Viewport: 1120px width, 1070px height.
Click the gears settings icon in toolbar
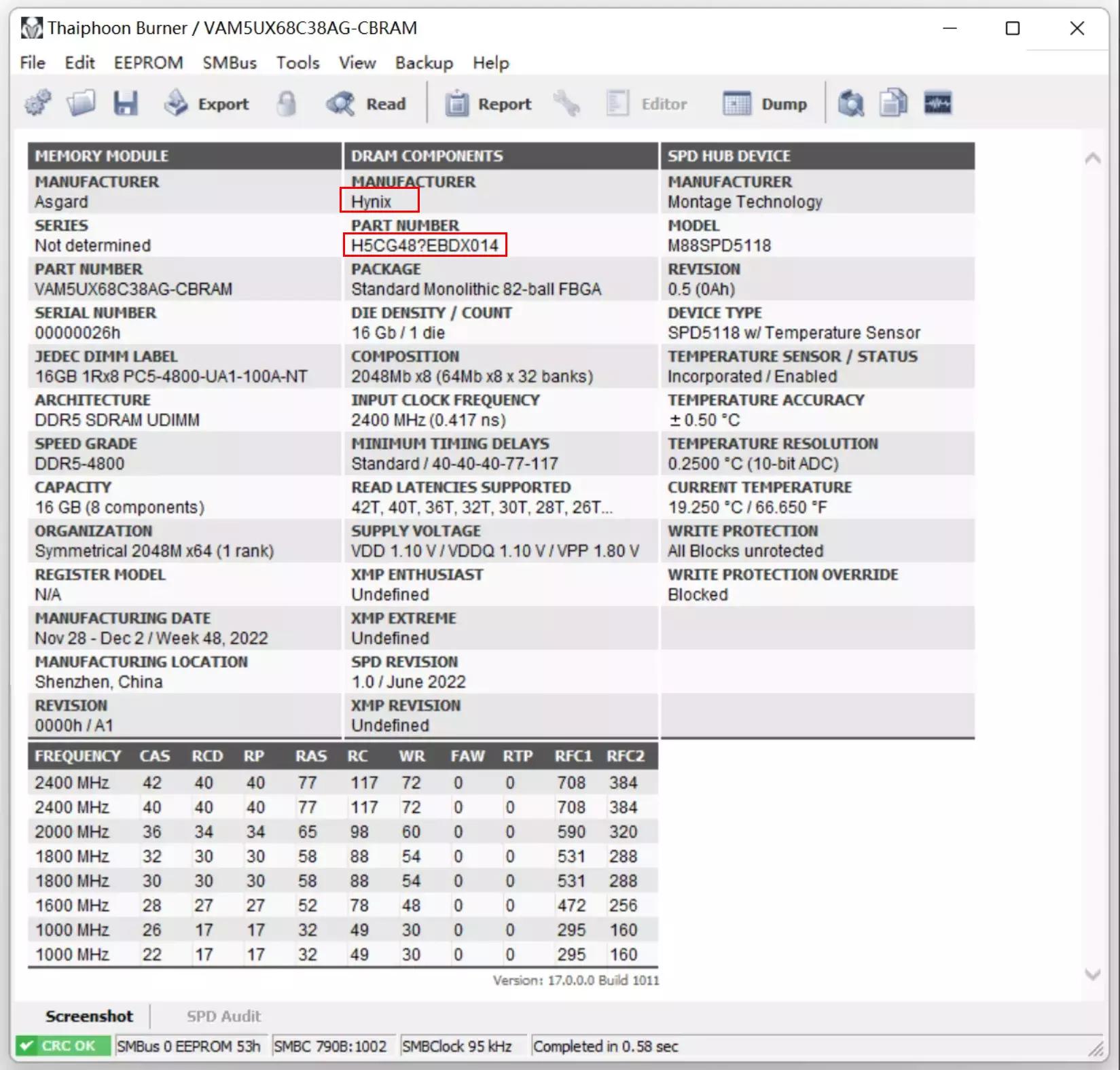38,103
